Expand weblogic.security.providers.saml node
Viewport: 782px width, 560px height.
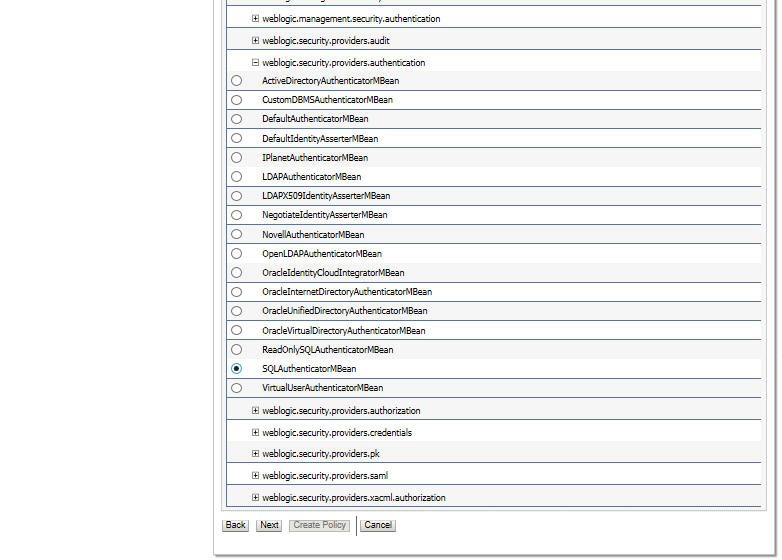[x=255, y=475]
